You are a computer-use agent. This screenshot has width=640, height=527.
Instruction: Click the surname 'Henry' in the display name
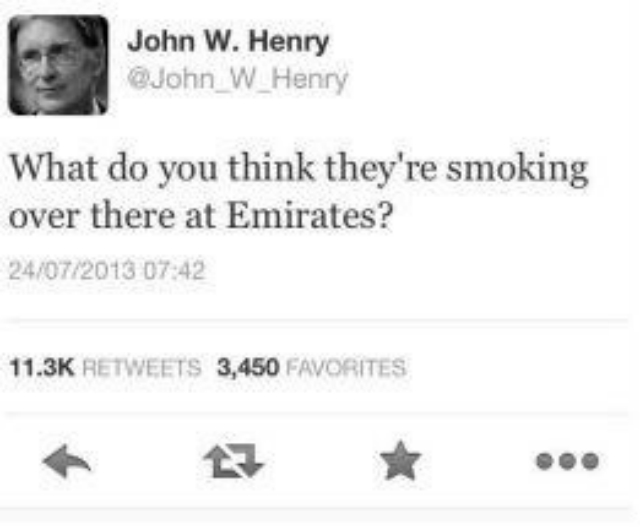(289, 42)
